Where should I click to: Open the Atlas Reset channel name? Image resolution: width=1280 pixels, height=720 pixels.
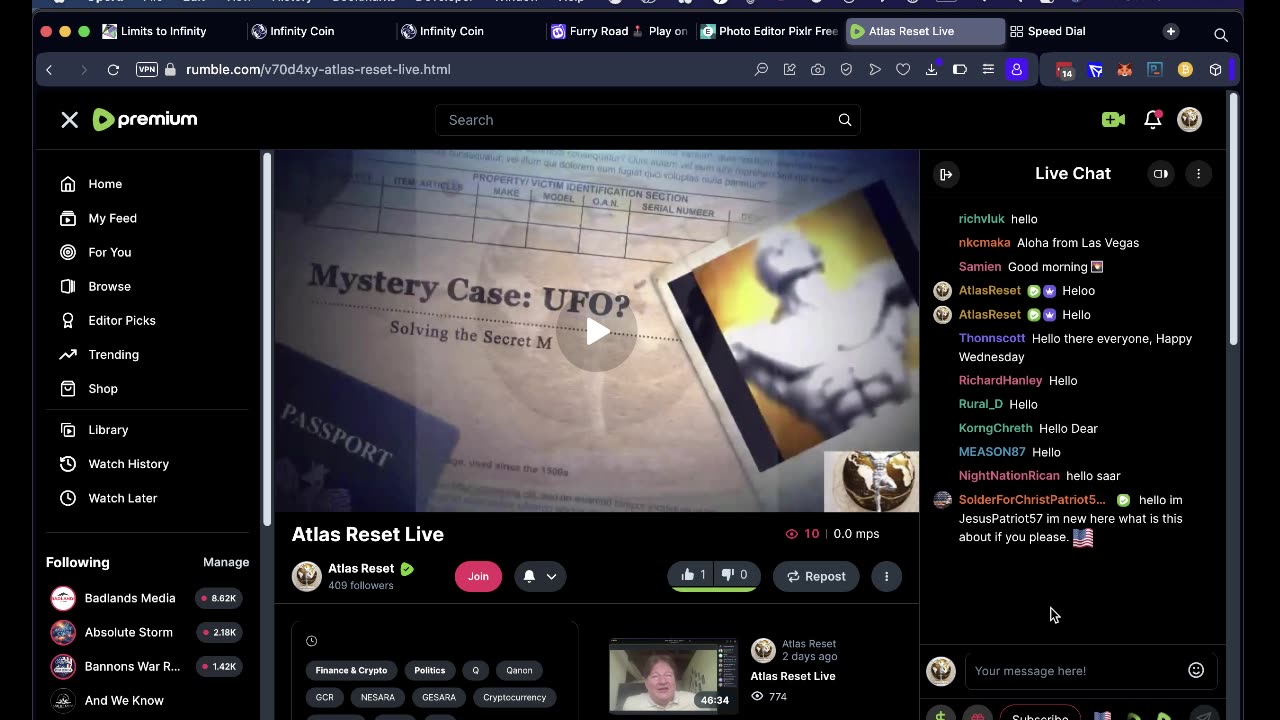pyautogui.click(x=361, y=568)
